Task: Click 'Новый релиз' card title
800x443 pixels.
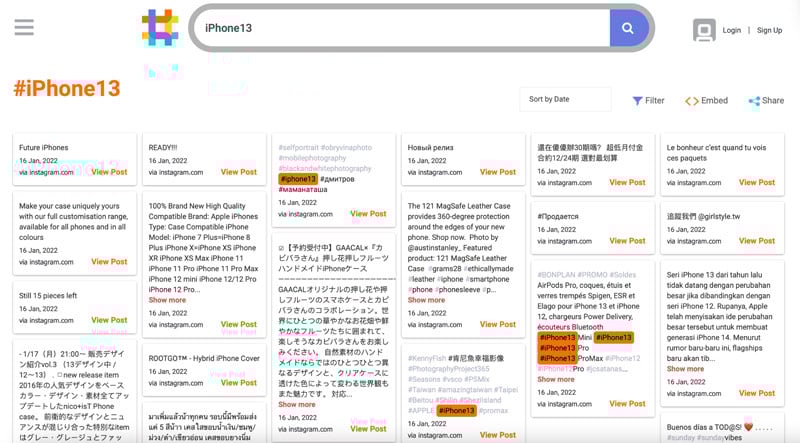Action: point(430,147)
